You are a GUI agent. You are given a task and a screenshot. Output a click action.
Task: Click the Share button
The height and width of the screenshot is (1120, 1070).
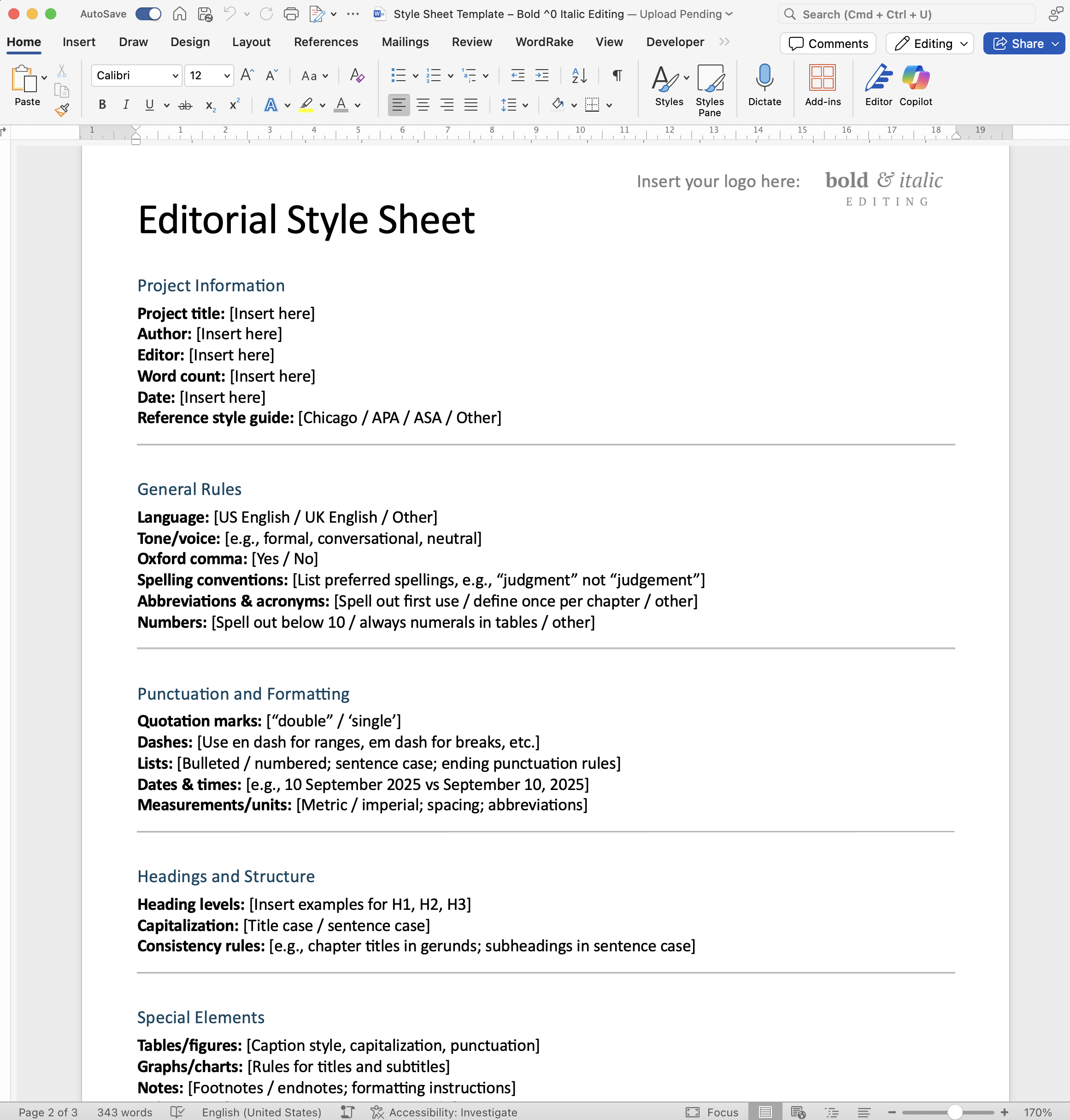[1019, 43]
